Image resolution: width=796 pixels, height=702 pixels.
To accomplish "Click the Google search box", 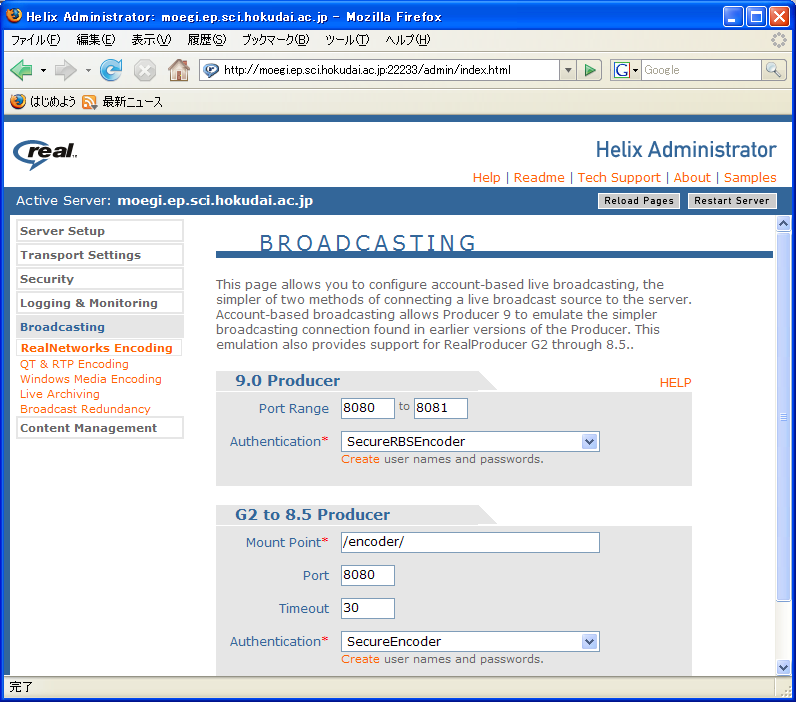I will coord(702,70).
